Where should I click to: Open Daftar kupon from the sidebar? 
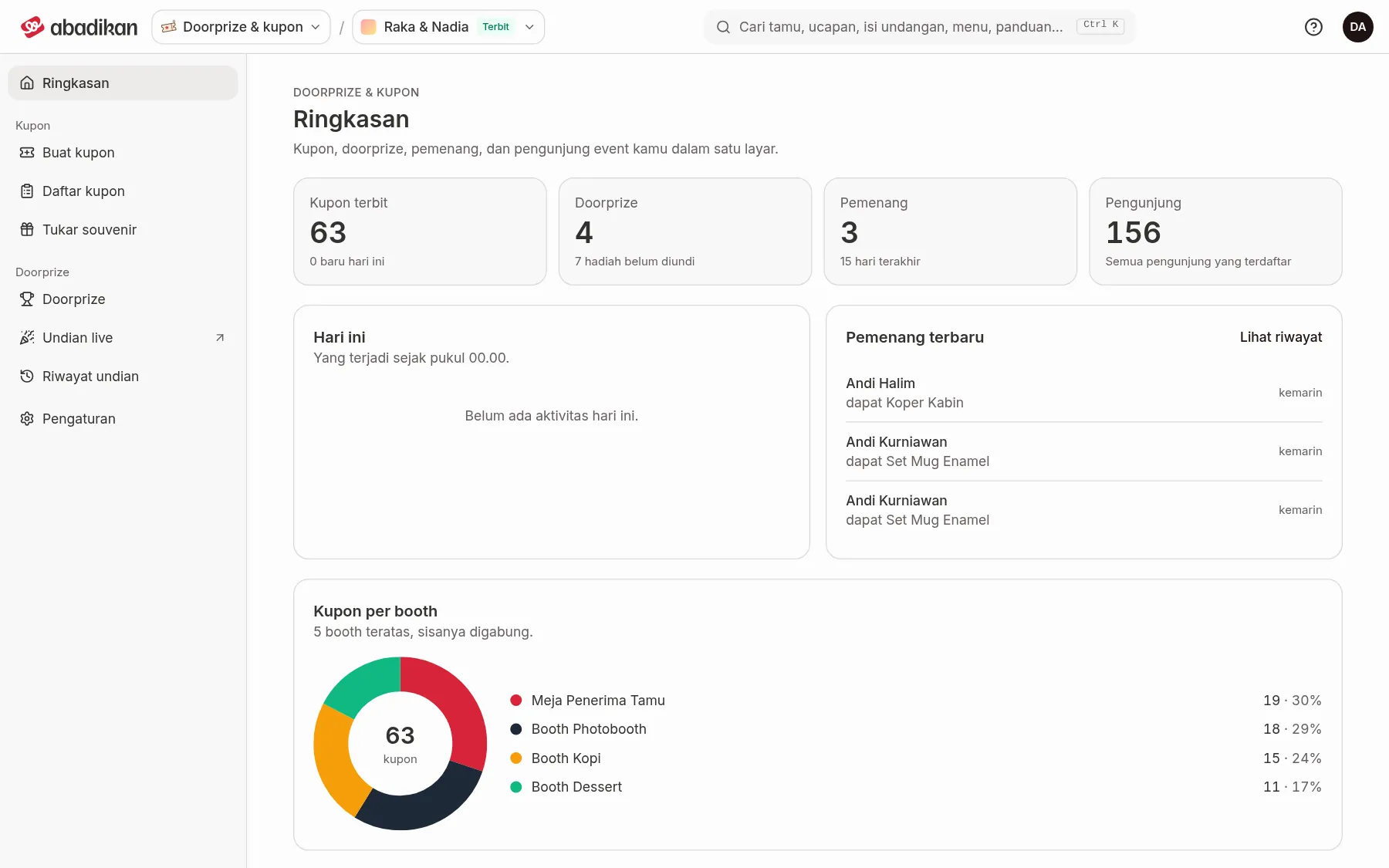tap(123, 191)
